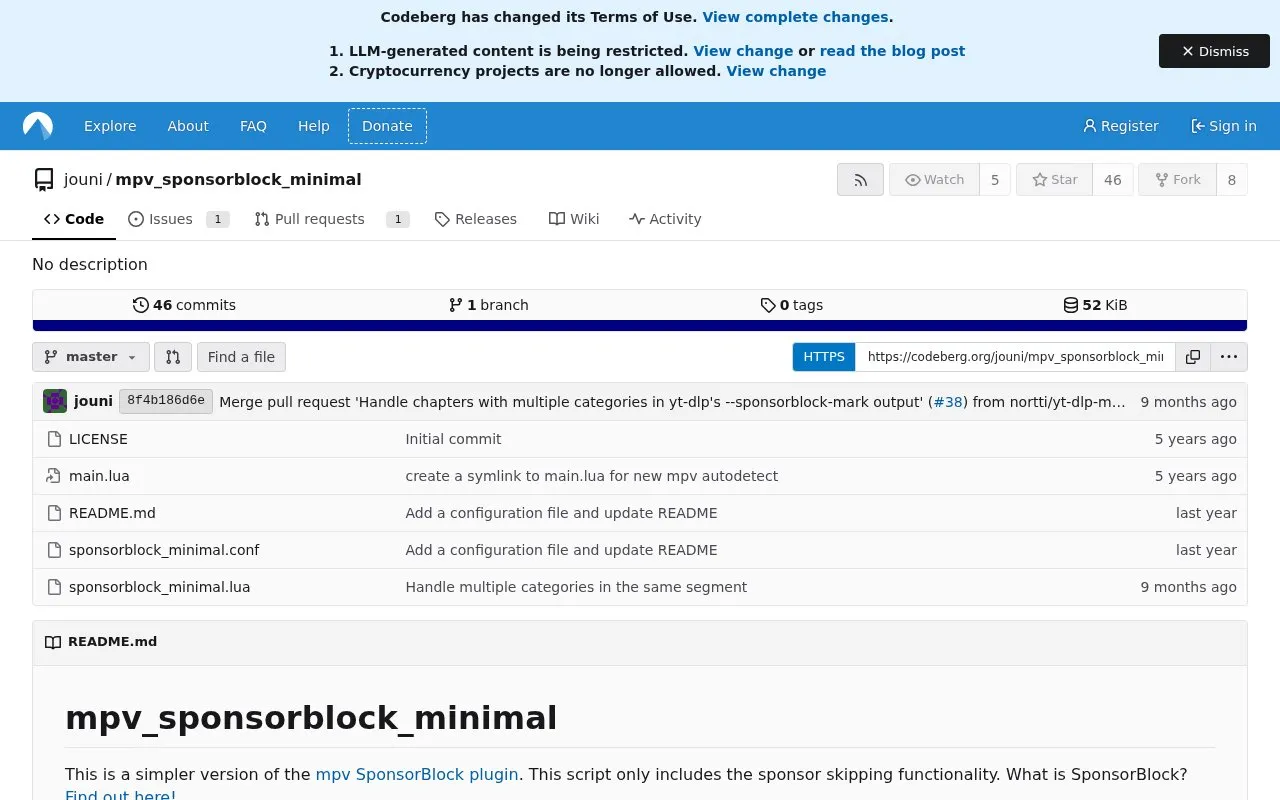Click the LICENSE file icon
The height and width of the screenshot is (800, 1280).
tap(54, 439)
